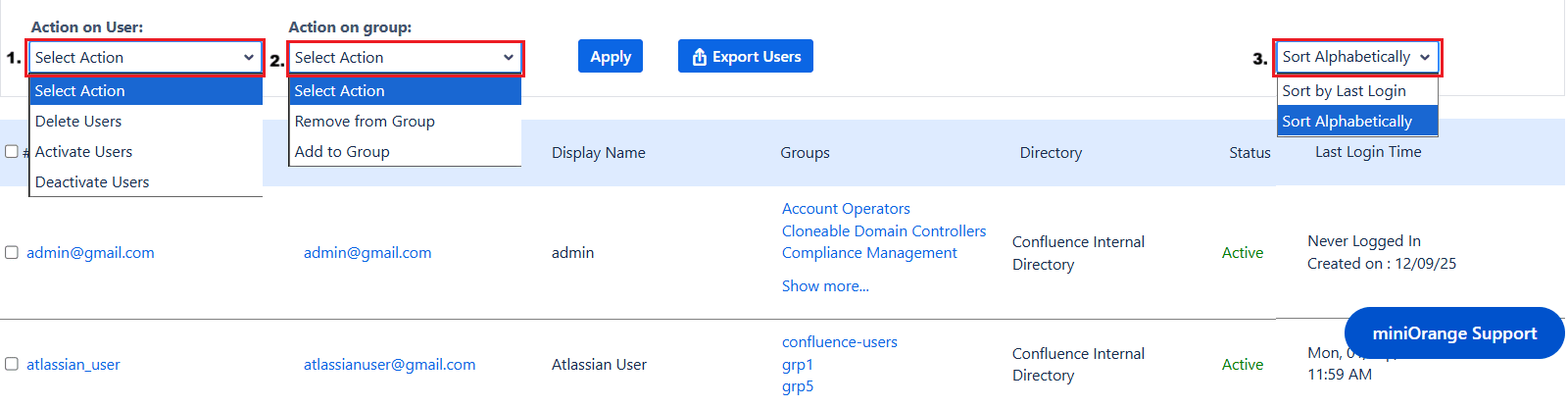Open the confluence-users group link
Image resolution: width=1568 pixels, height=407 pixels.
pos(839,342)
